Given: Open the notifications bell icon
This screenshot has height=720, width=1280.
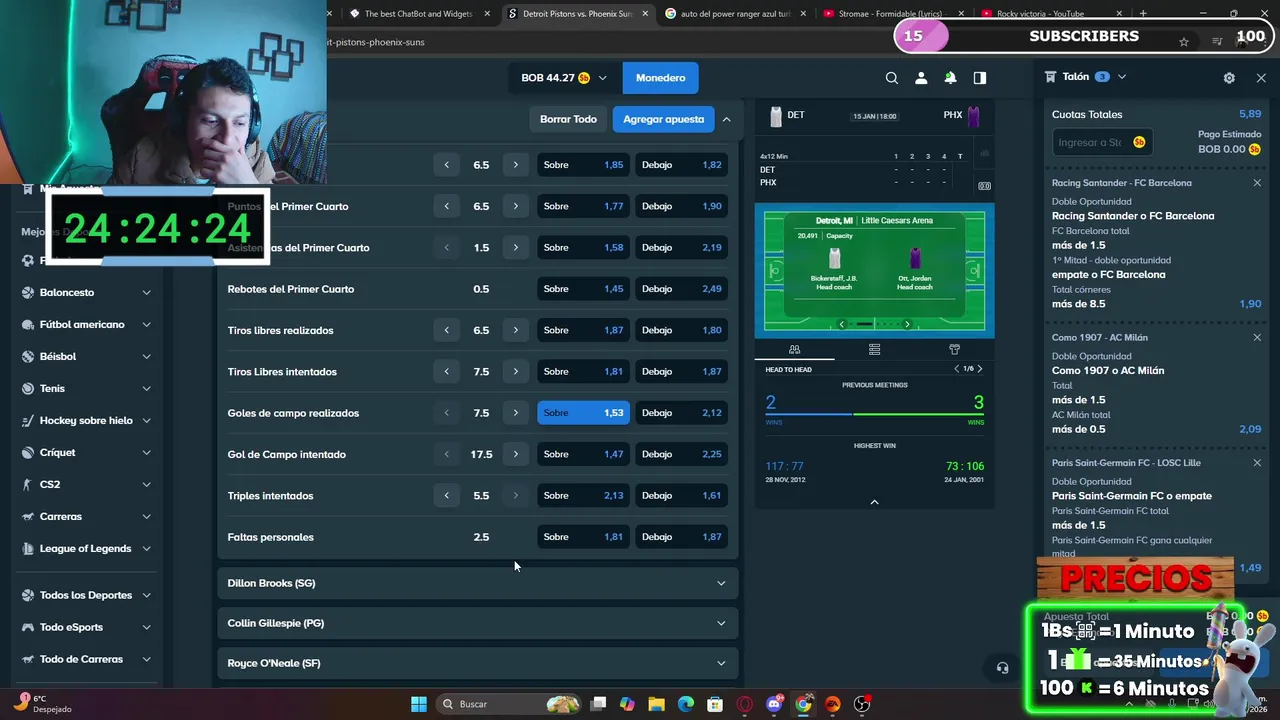Looking at the screenshot, I should point(950,78).
